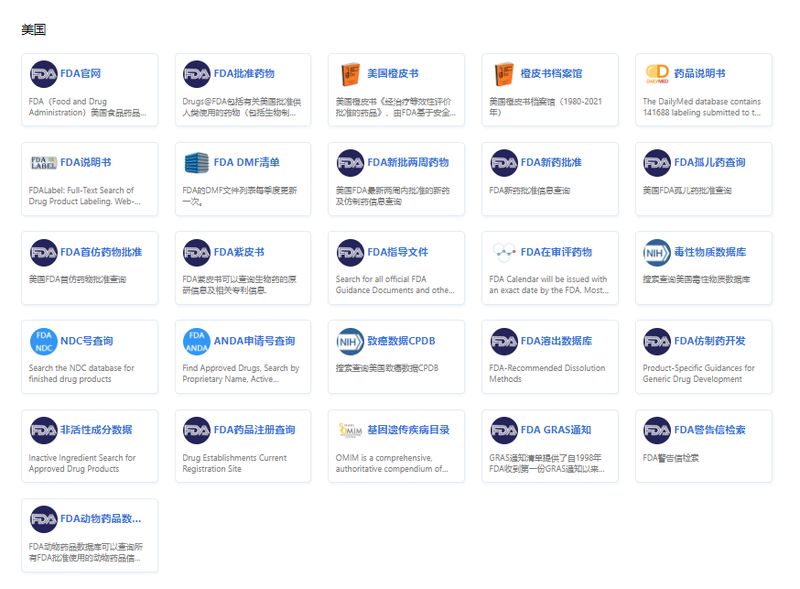Image resolution: width=800 pixels, height=589 pixels.
Task: Click the FDA Label icon beside FDA说明书
Action: [43, 163]
